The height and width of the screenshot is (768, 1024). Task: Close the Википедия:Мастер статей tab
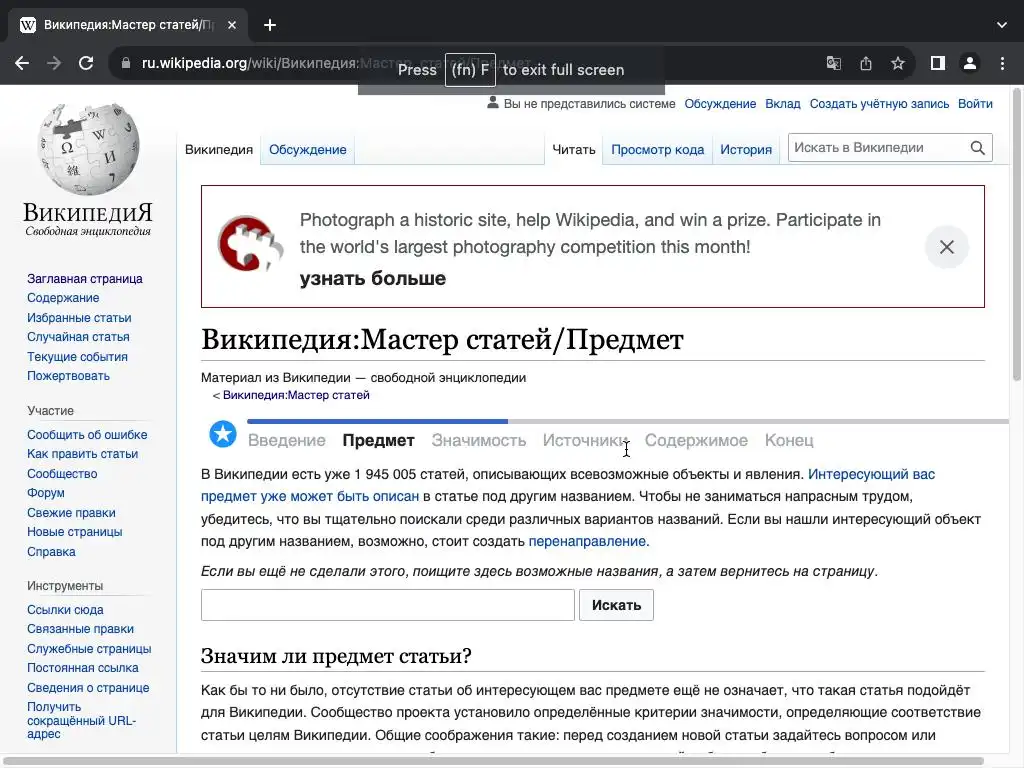tap(232, 25)
